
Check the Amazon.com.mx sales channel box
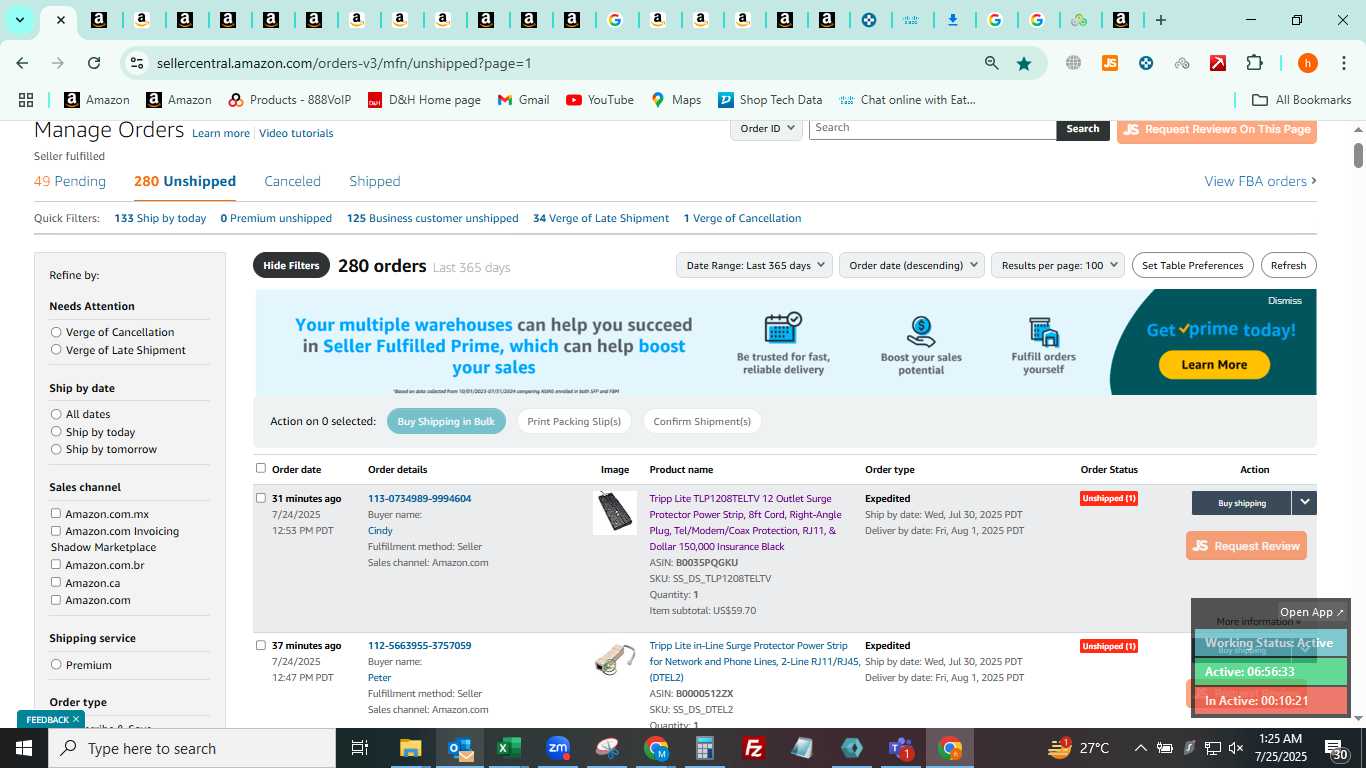pos(56,513)
